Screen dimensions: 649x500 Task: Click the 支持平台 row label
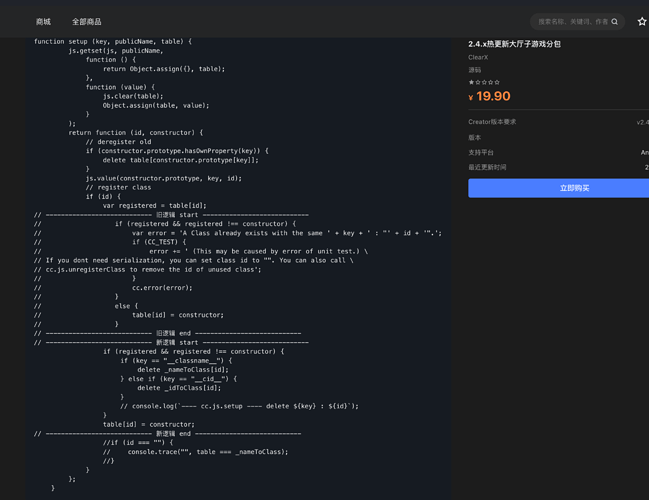click(x=480, y=152)
